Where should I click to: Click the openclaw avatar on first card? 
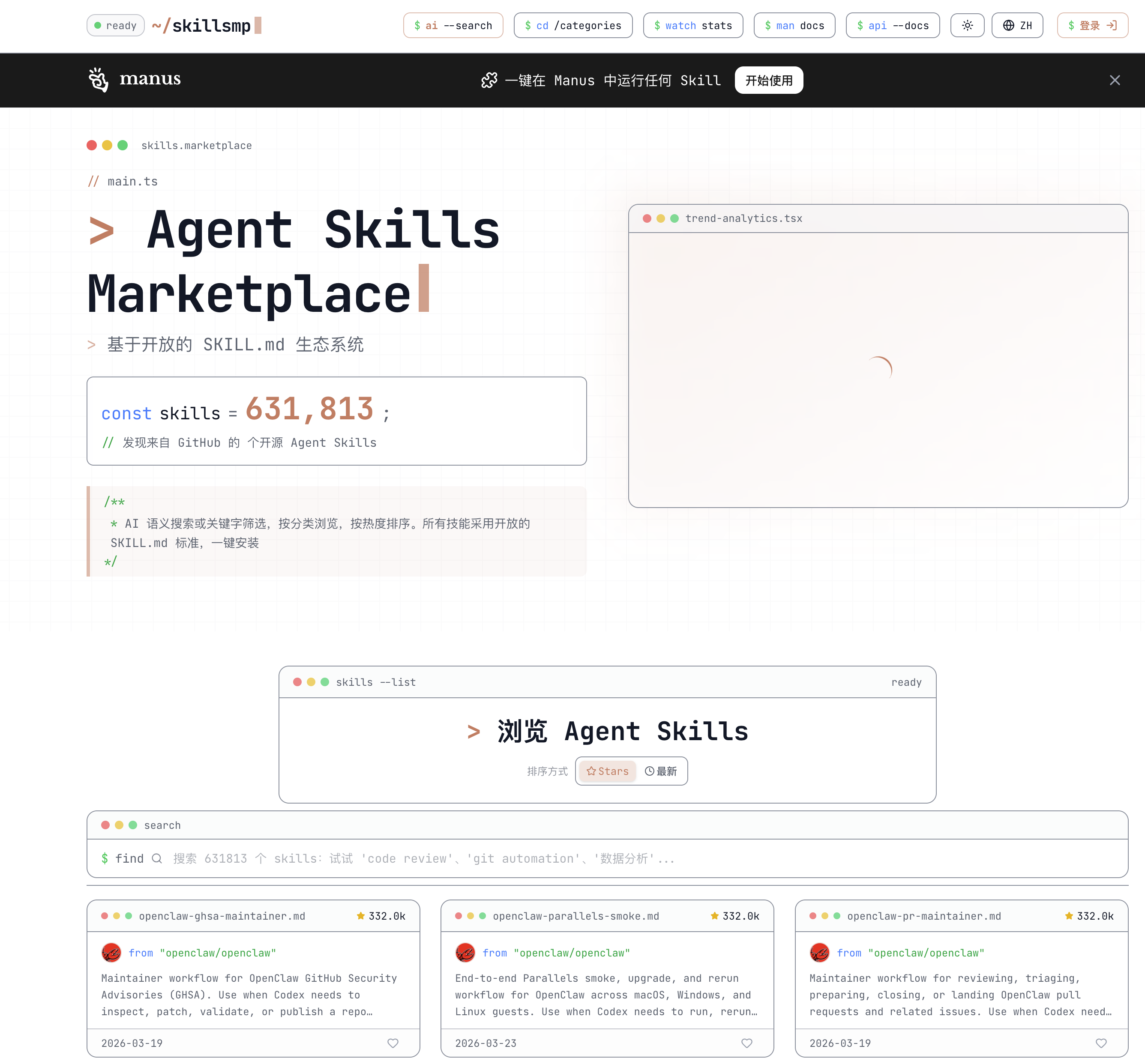[111, 953]
